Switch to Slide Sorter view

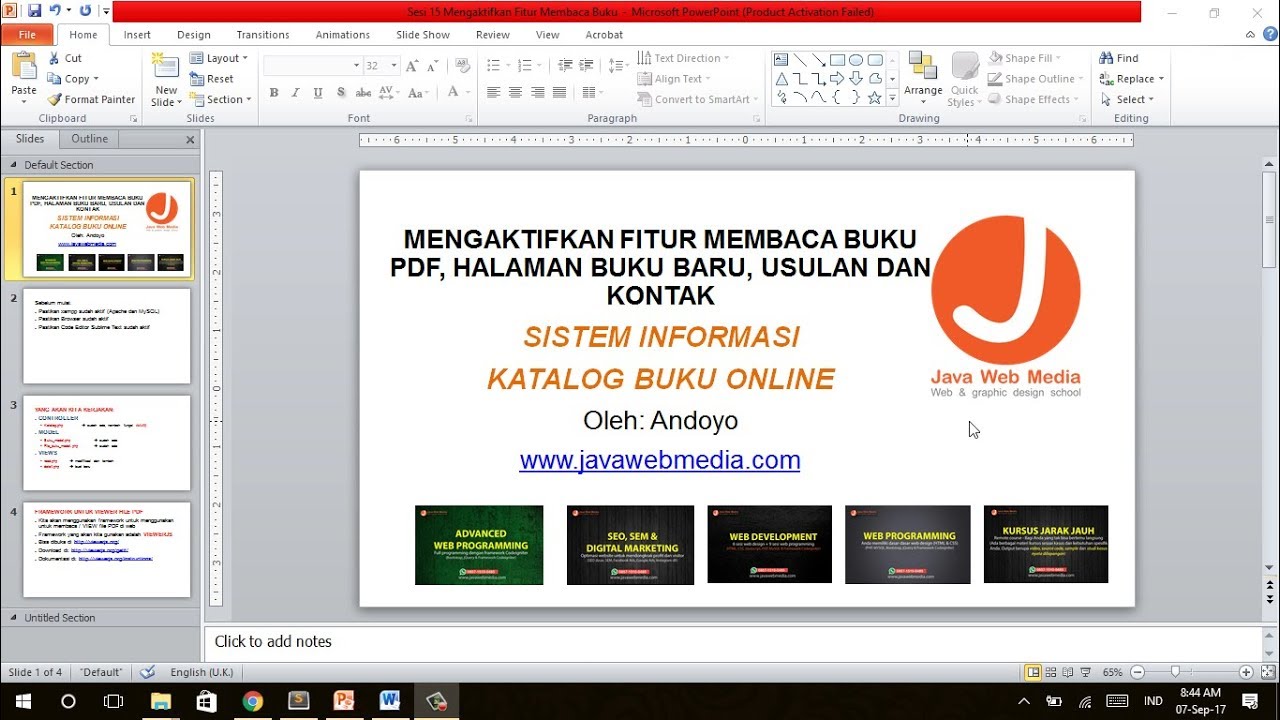click(x=1051, y=672)
